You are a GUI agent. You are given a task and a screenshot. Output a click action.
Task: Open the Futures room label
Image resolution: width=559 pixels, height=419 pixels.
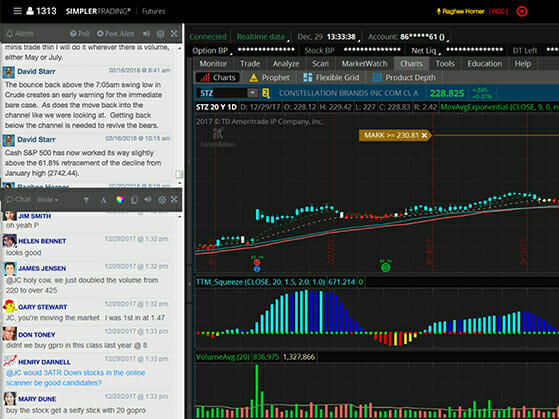[x=153, y=11]
